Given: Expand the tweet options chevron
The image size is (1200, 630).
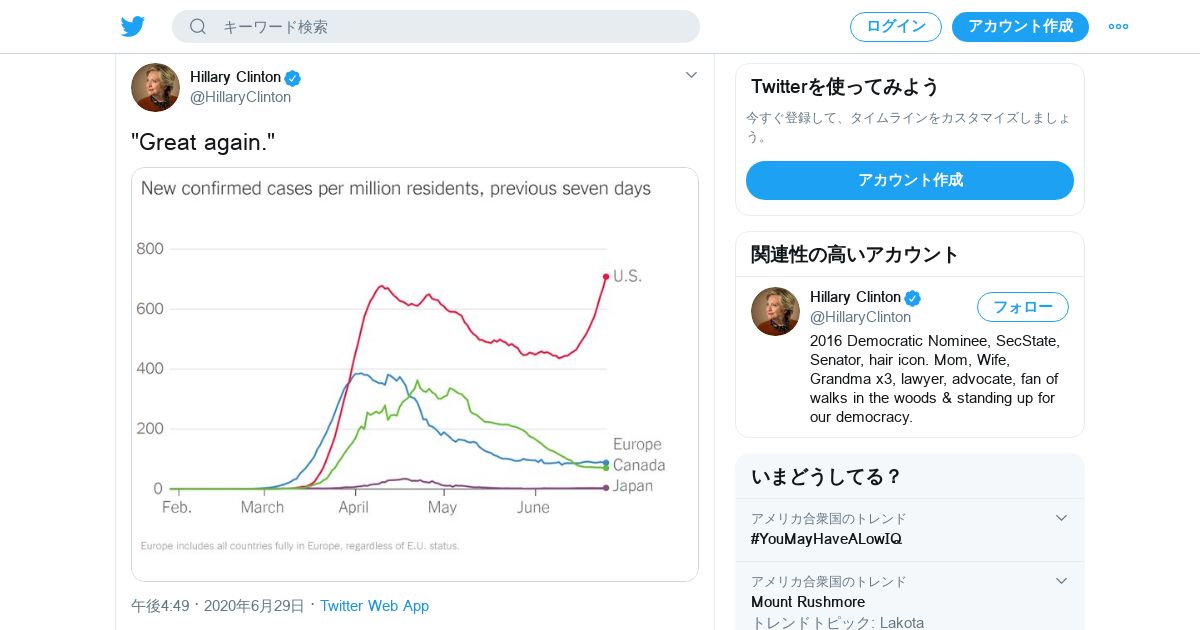Looking at the screenshot, I should 691,75.
